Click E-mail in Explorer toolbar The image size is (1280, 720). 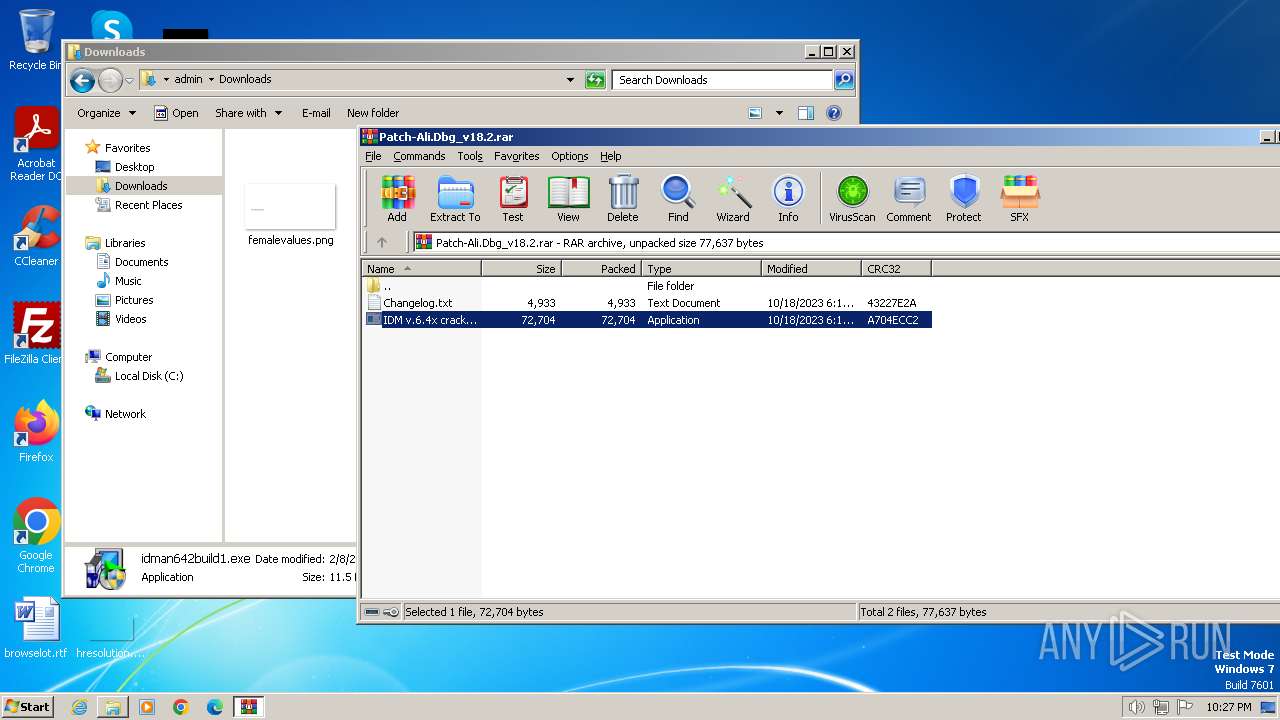tap(316, 113)
